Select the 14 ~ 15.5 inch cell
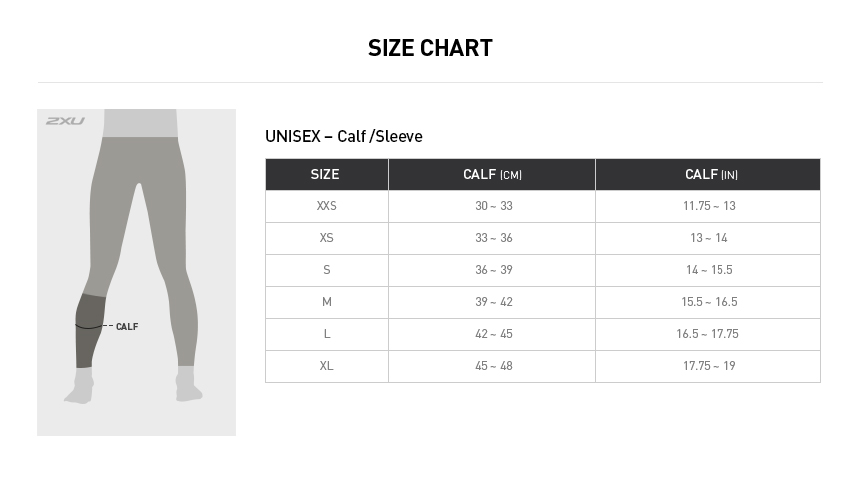 click(709, 270)
